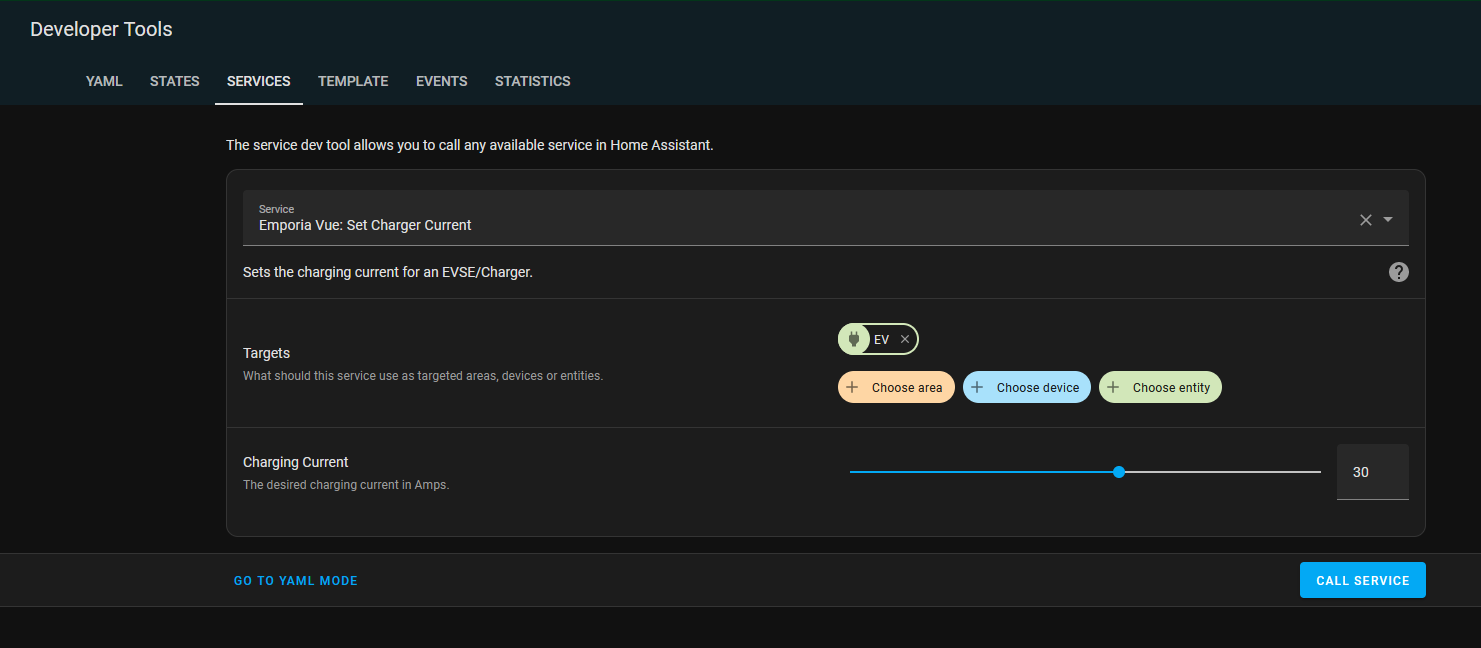Select the charging current value field showing 30
Image resolution: width=1481 pixels, height=648 pixels.
1372,471
